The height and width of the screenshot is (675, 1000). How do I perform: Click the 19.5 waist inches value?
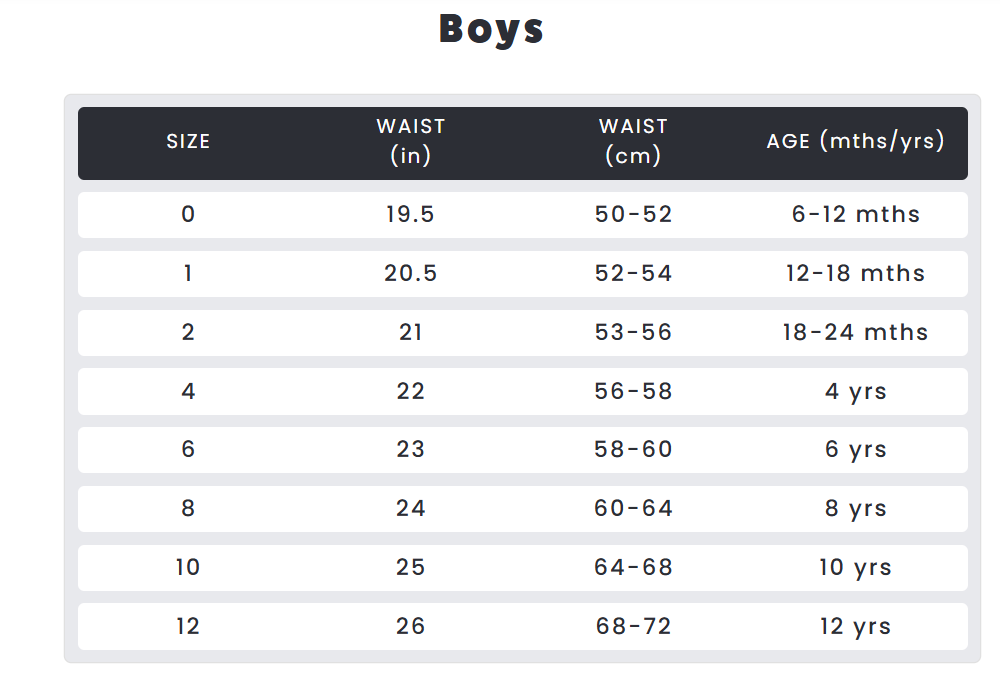point(410,214)
